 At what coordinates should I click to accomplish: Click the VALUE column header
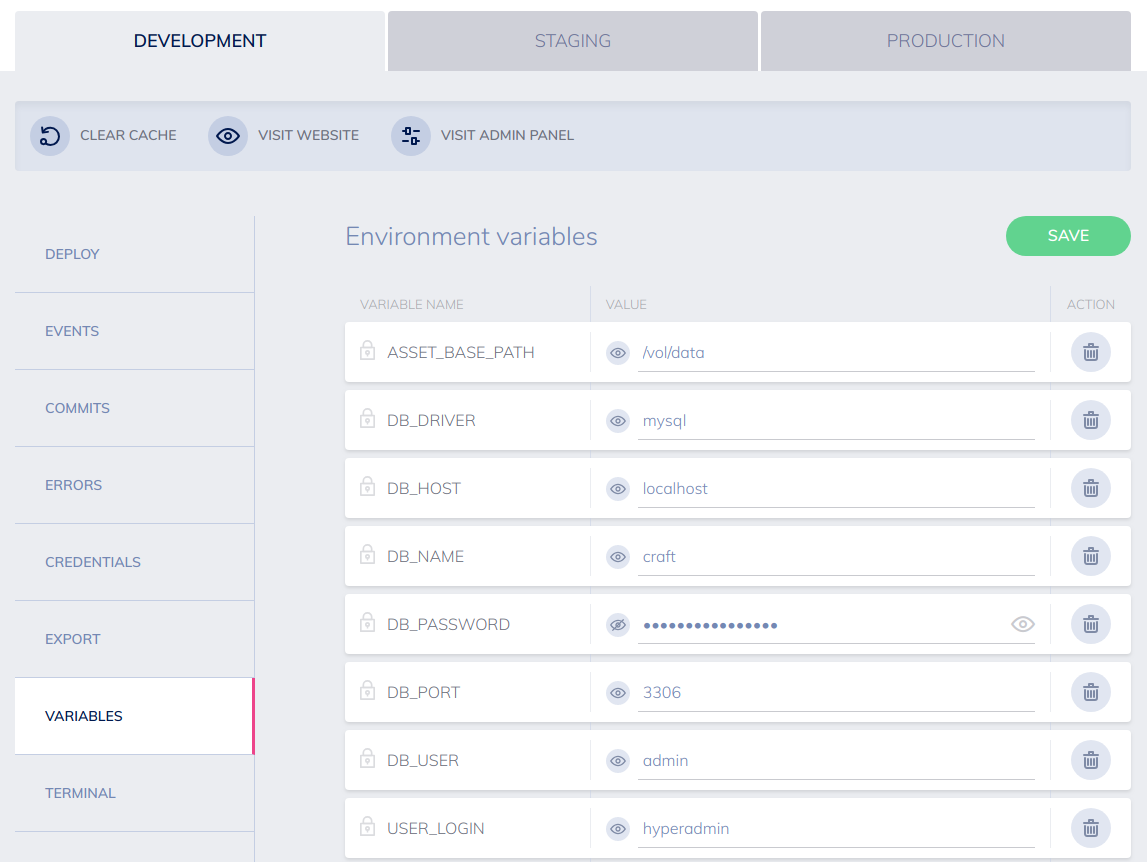click(x=626, y=304)
